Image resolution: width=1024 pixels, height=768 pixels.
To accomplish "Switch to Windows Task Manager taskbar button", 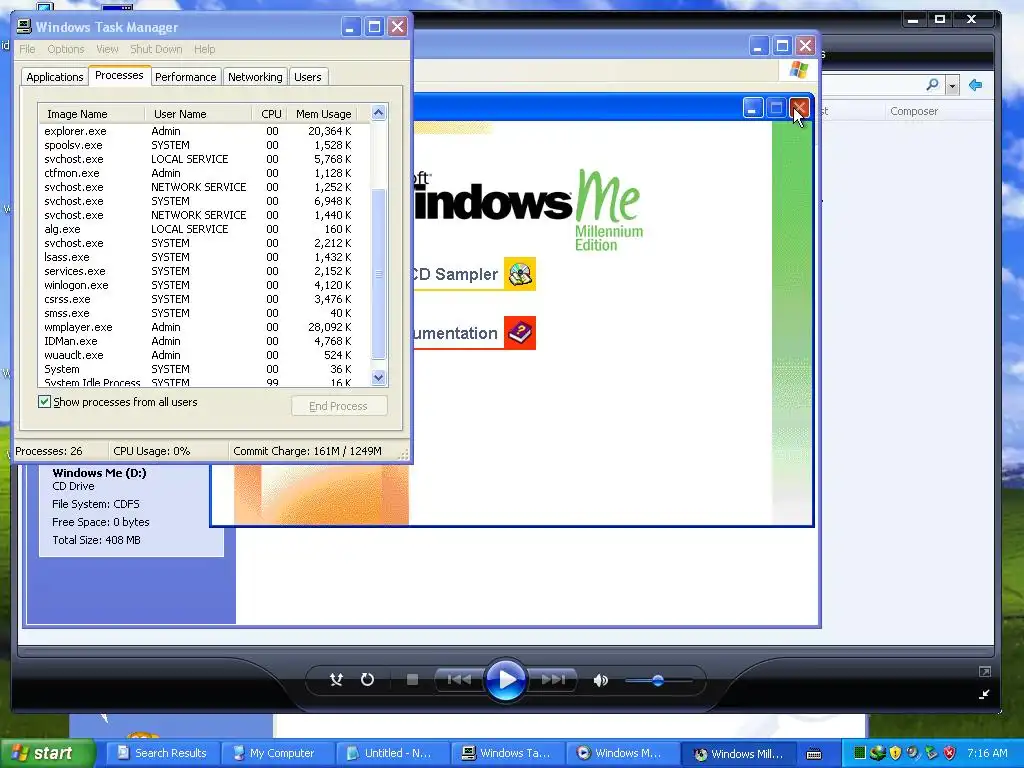I will [506, 754].
